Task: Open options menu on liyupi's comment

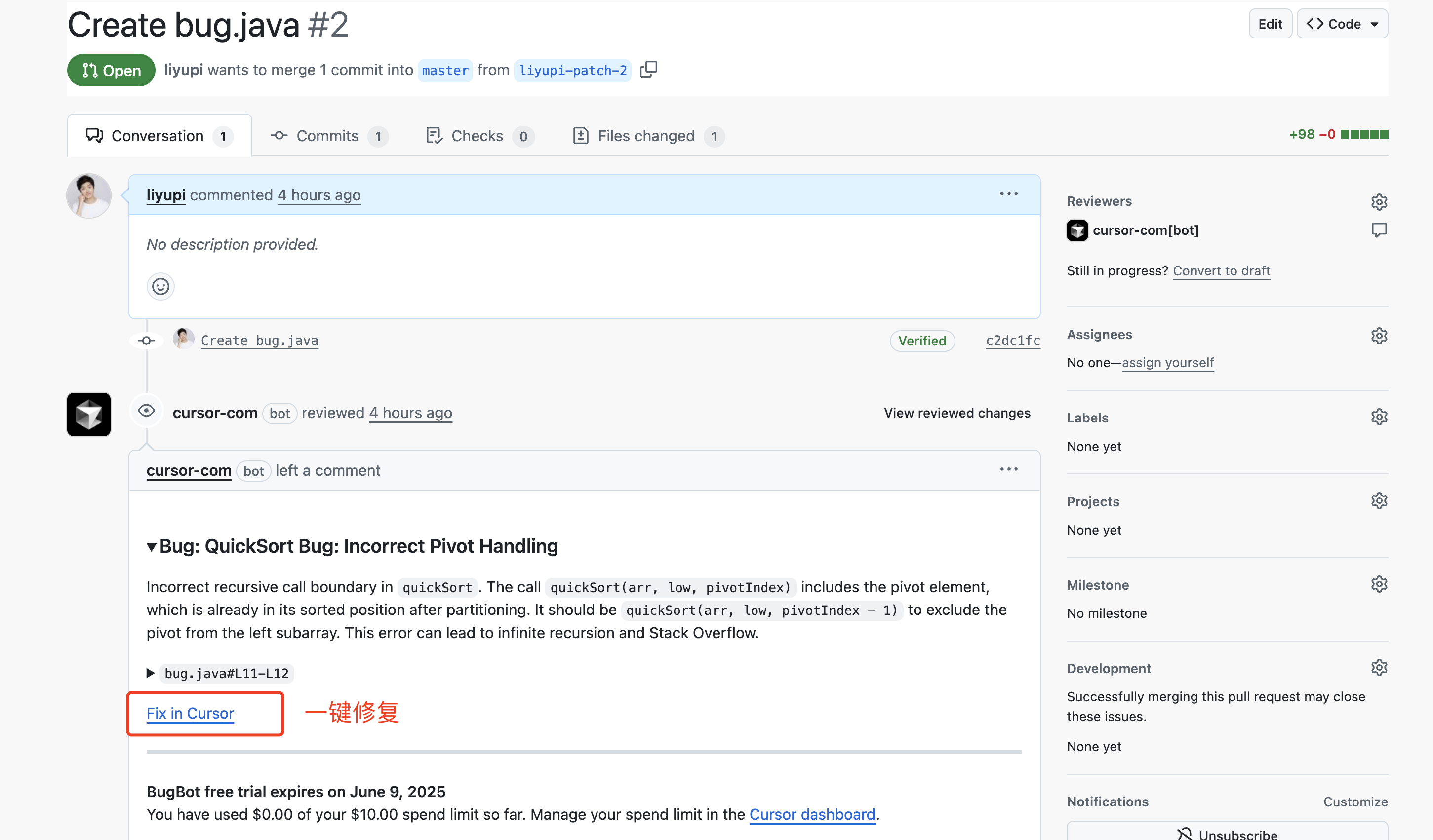Action: (x=1009, y=194)
